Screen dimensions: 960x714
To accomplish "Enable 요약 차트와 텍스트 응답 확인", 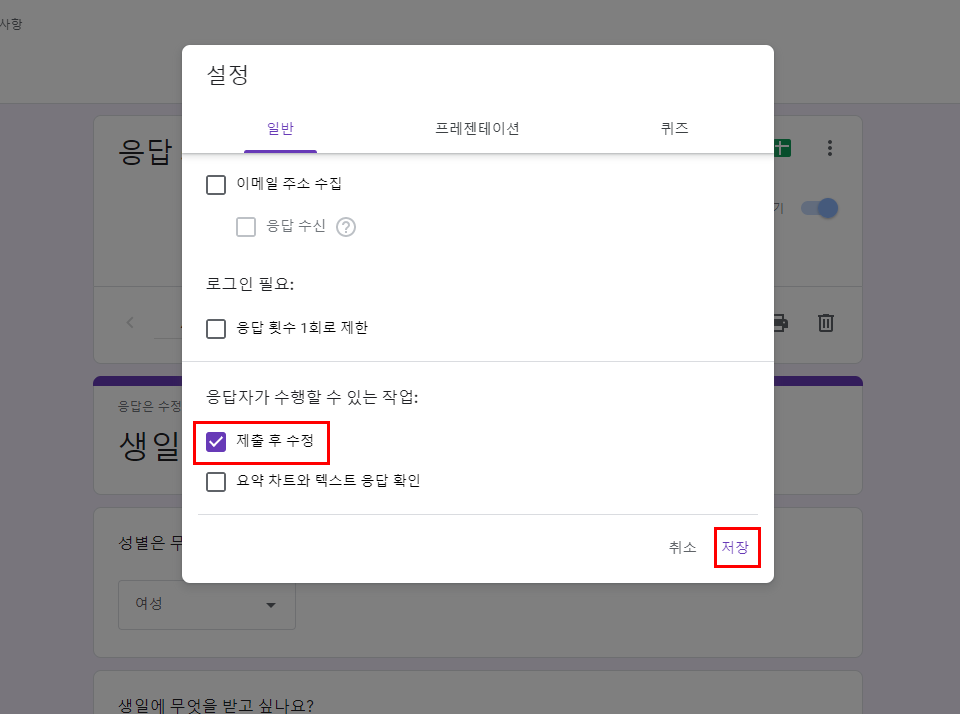I will pos(215,482).
